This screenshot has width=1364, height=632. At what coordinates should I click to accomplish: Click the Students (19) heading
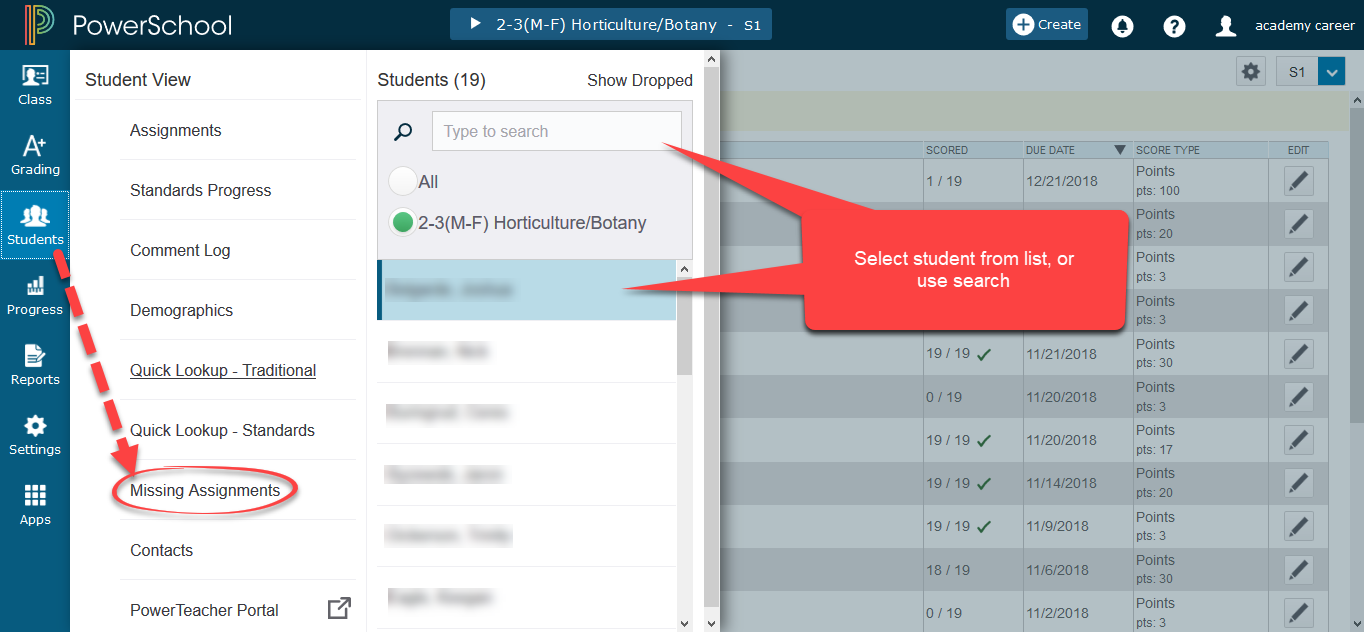[431, 80]
